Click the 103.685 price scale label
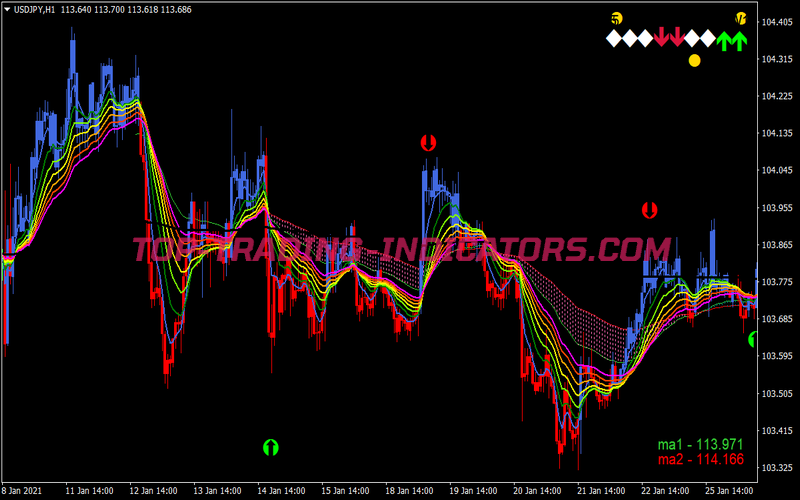 [x=777, y=319]
